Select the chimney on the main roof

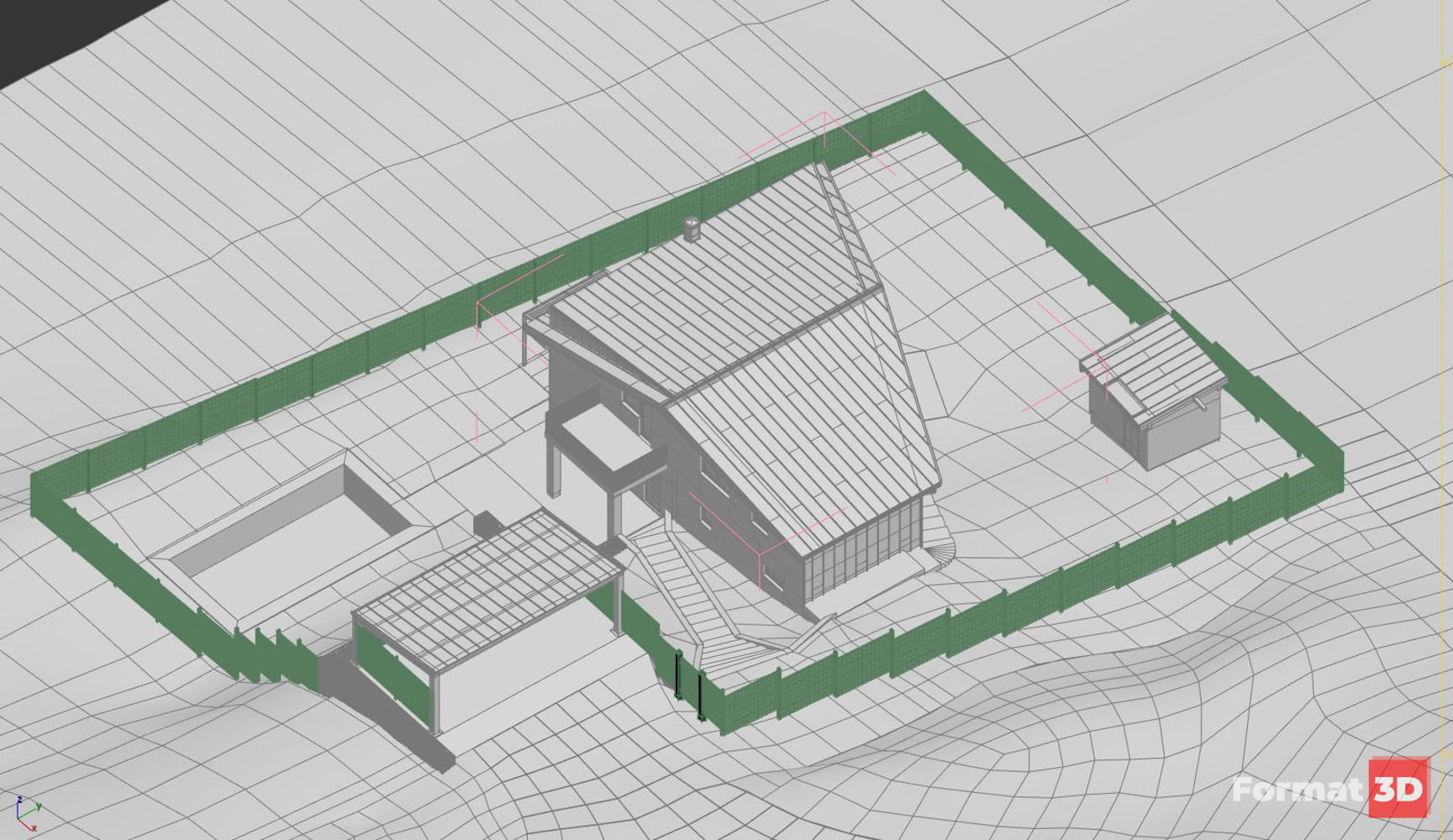[x=691, y=229]
